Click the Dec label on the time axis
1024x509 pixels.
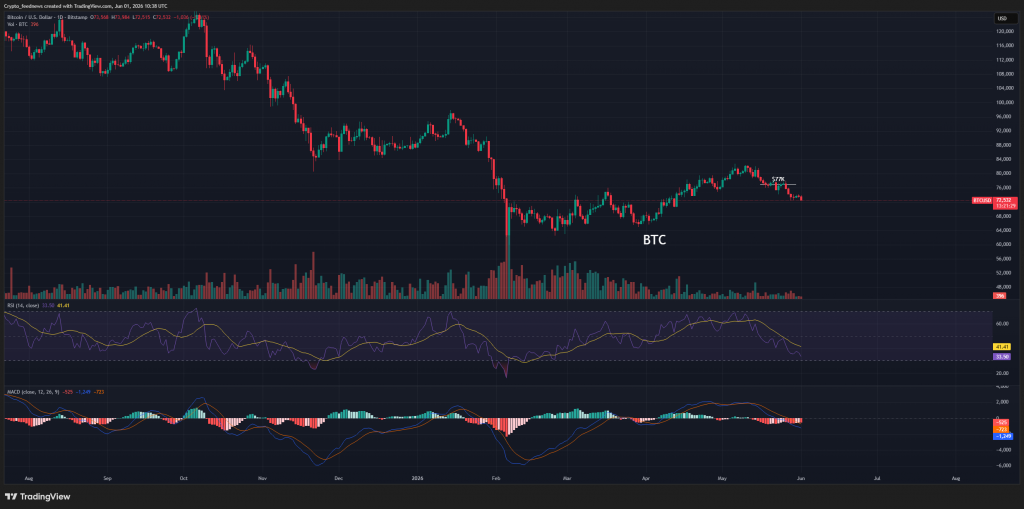point(338,478)
